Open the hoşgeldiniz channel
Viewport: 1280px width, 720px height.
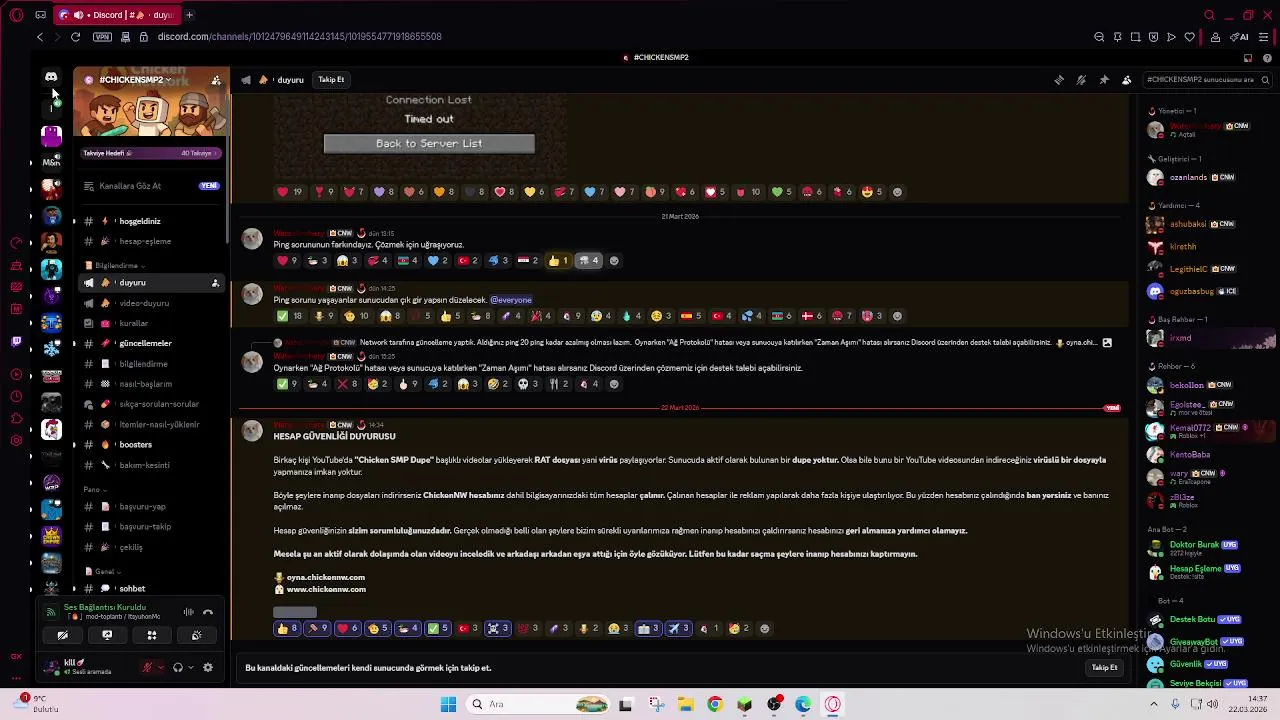151,221
